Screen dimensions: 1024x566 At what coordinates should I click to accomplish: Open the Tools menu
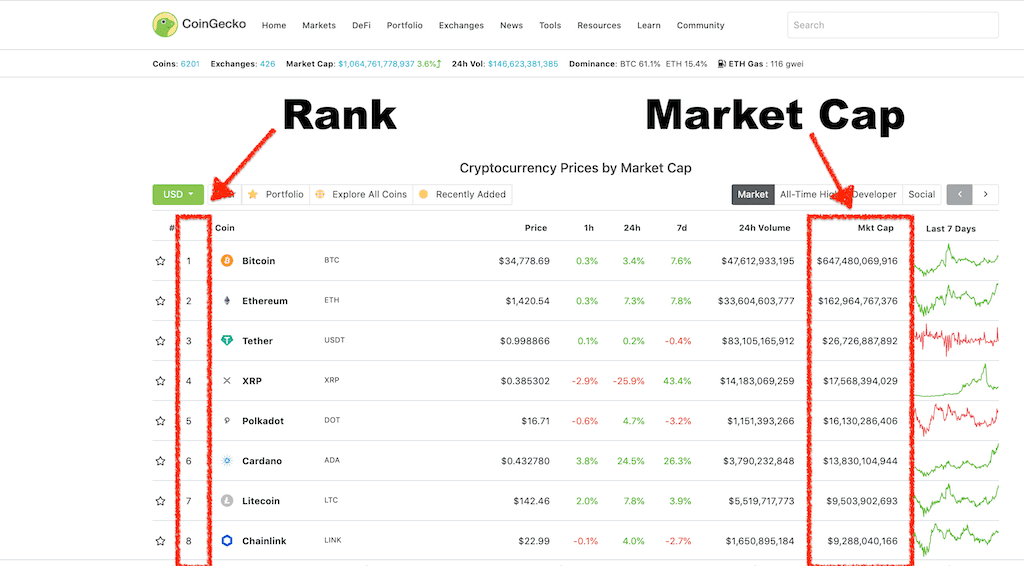550,25
